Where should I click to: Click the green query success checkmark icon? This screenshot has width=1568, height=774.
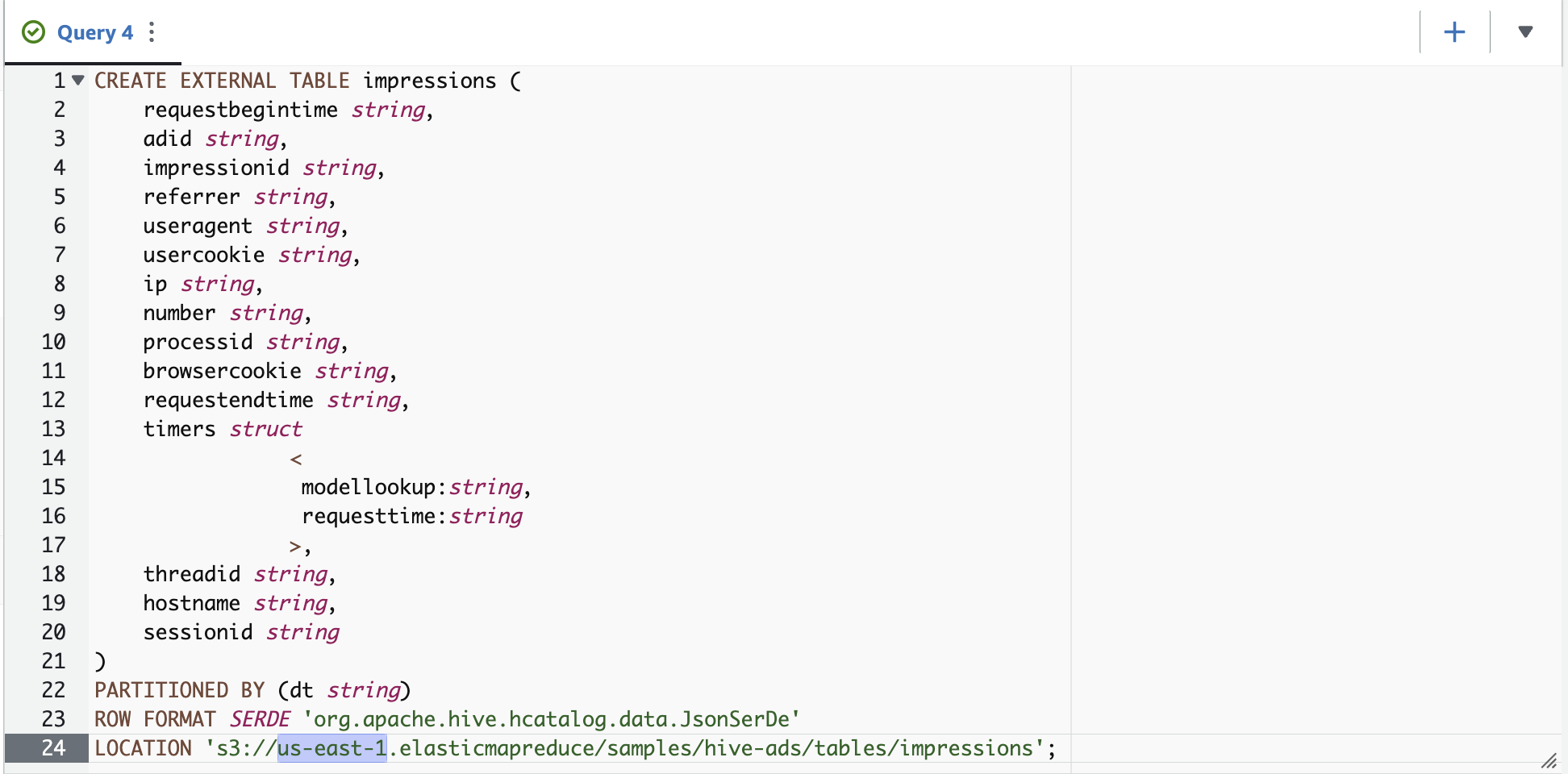(x=33, y=32)
